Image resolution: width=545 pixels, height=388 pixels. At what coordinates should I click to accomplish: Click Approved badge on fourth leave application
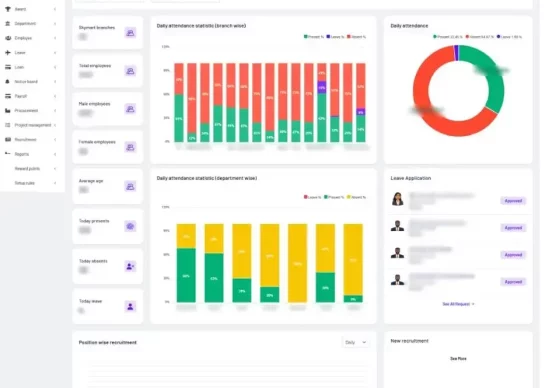(x=513, y=282)
